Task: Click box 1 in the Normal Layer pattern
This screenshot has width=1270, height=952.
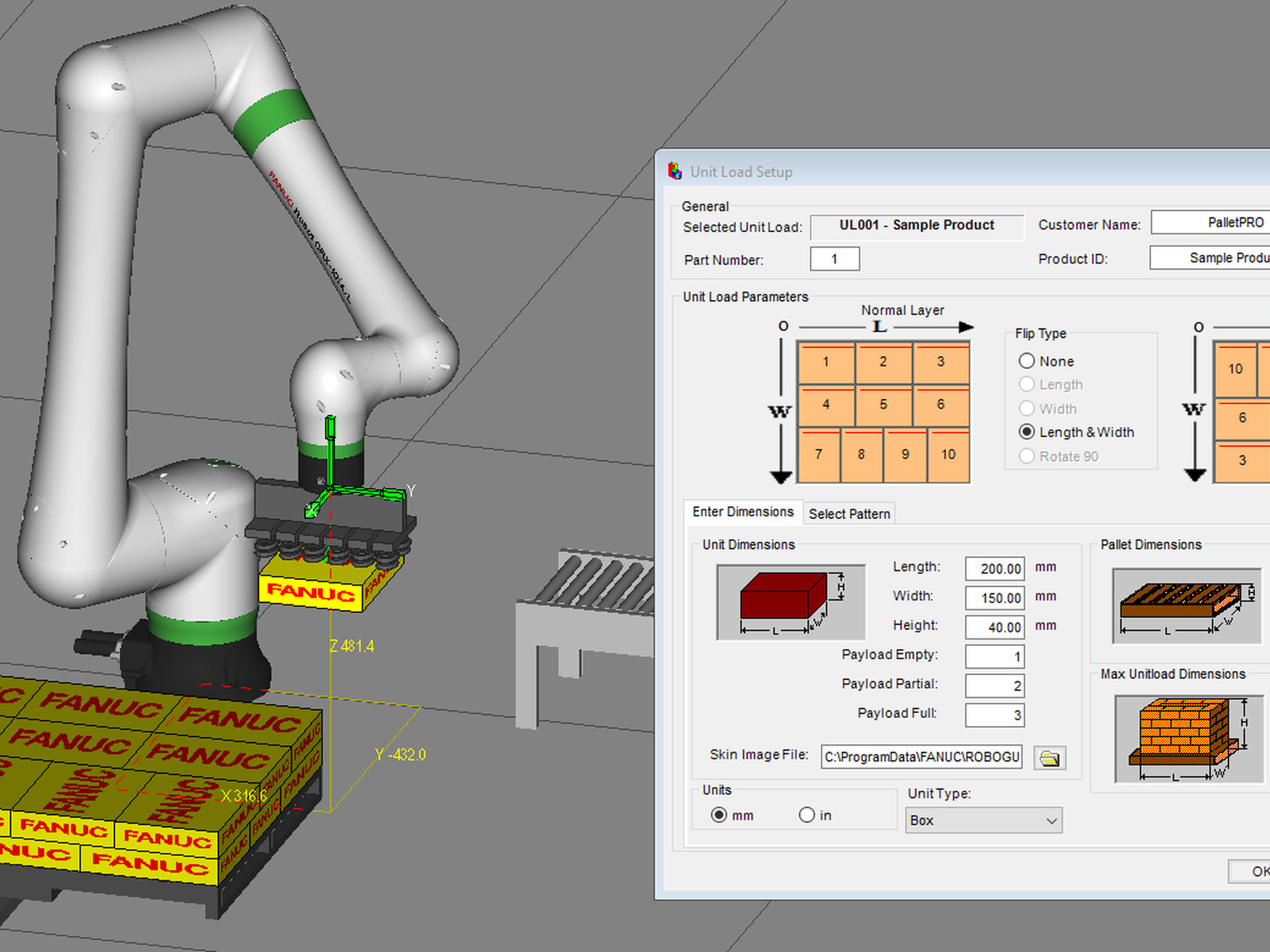Action: [x=825, y=363]
